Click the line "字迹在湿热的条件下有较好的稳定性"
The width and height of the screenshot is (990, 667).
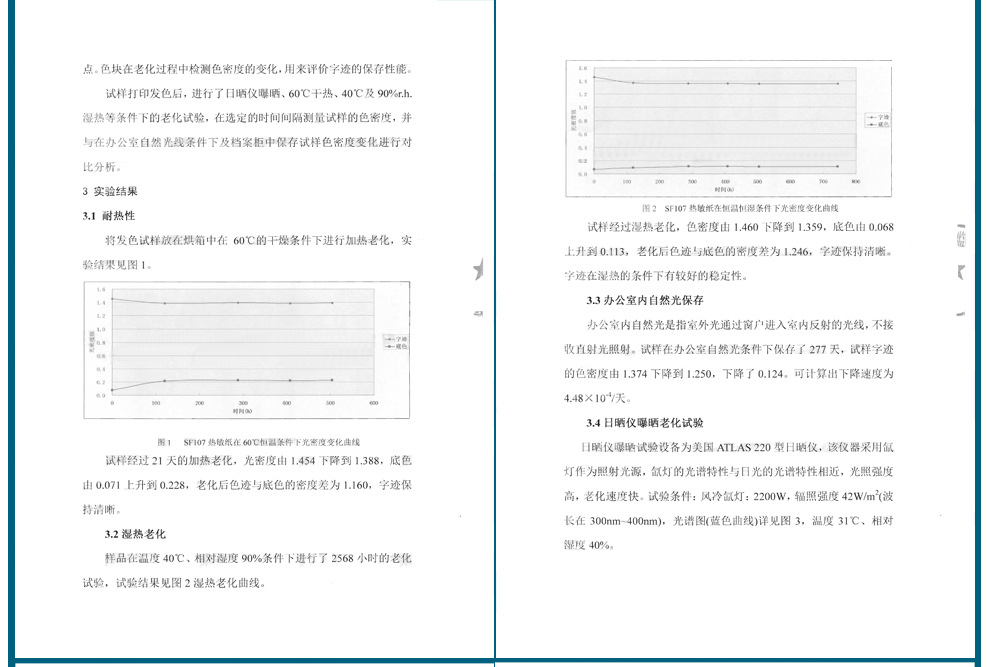pyautogui.click(x=656, y=276)
